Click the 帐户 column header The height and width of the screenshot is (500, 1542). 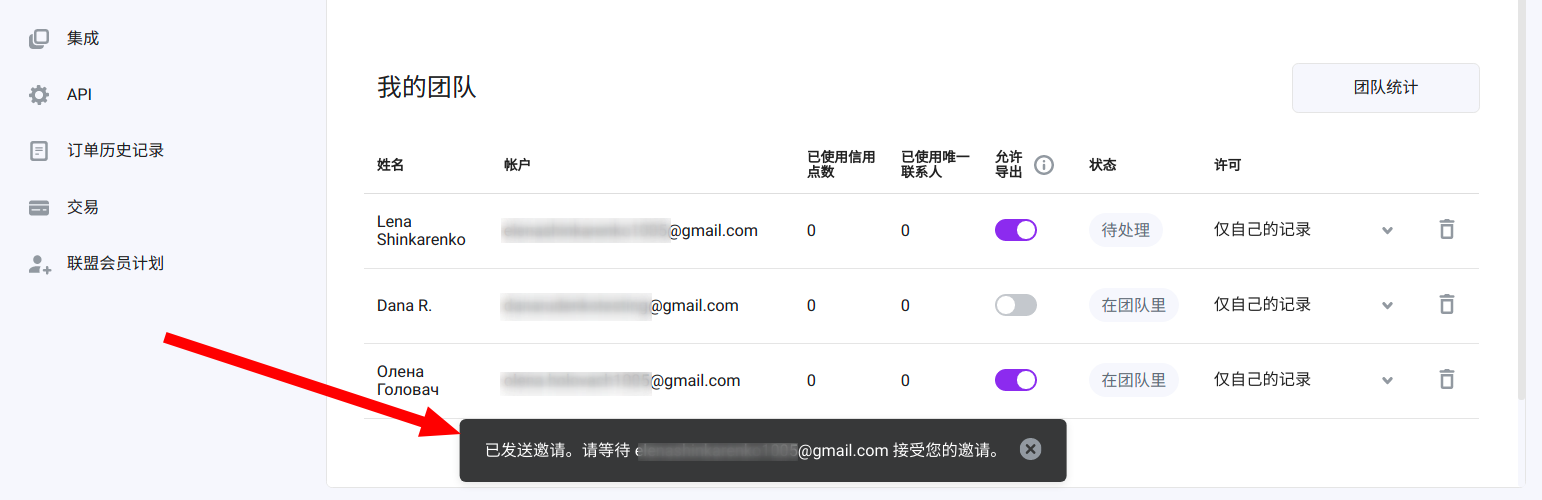[x=517, y=165]
